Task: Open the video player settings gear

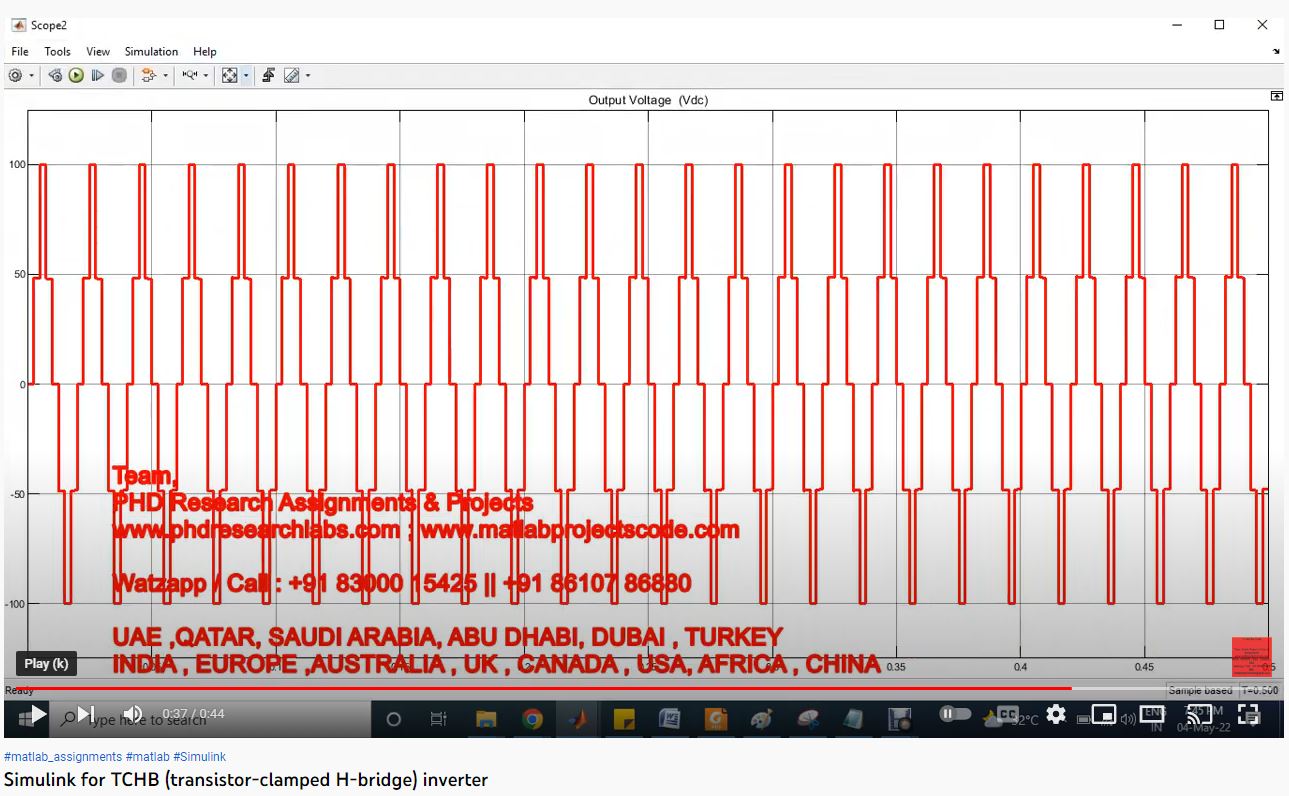Action: point(1056,714)
